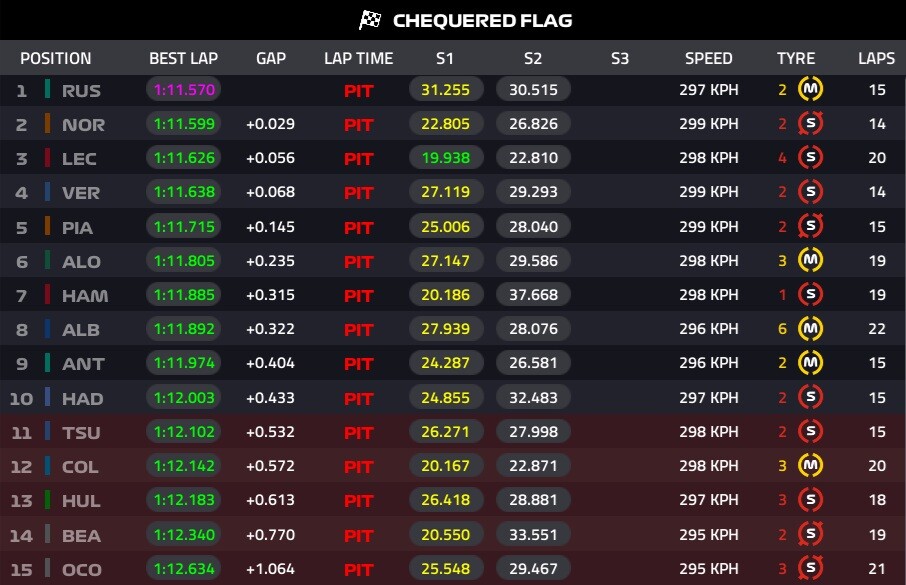Open driver HAM in position 7
The height and width of the screenshot is (585, 906).
click(83, 295)
